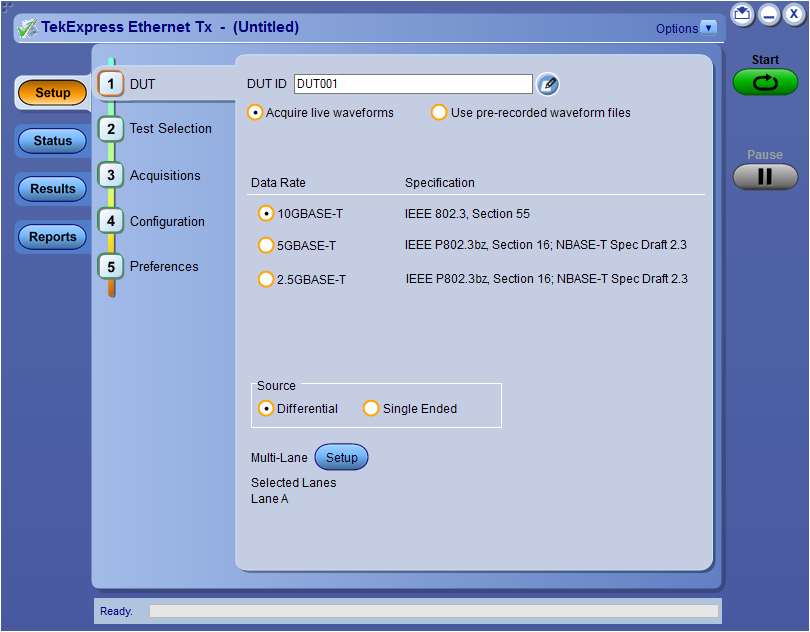Select step 3 Acquisitions icon
Image resolution: width=810 pixels, height=632 pixels.
tap(110, 175)
